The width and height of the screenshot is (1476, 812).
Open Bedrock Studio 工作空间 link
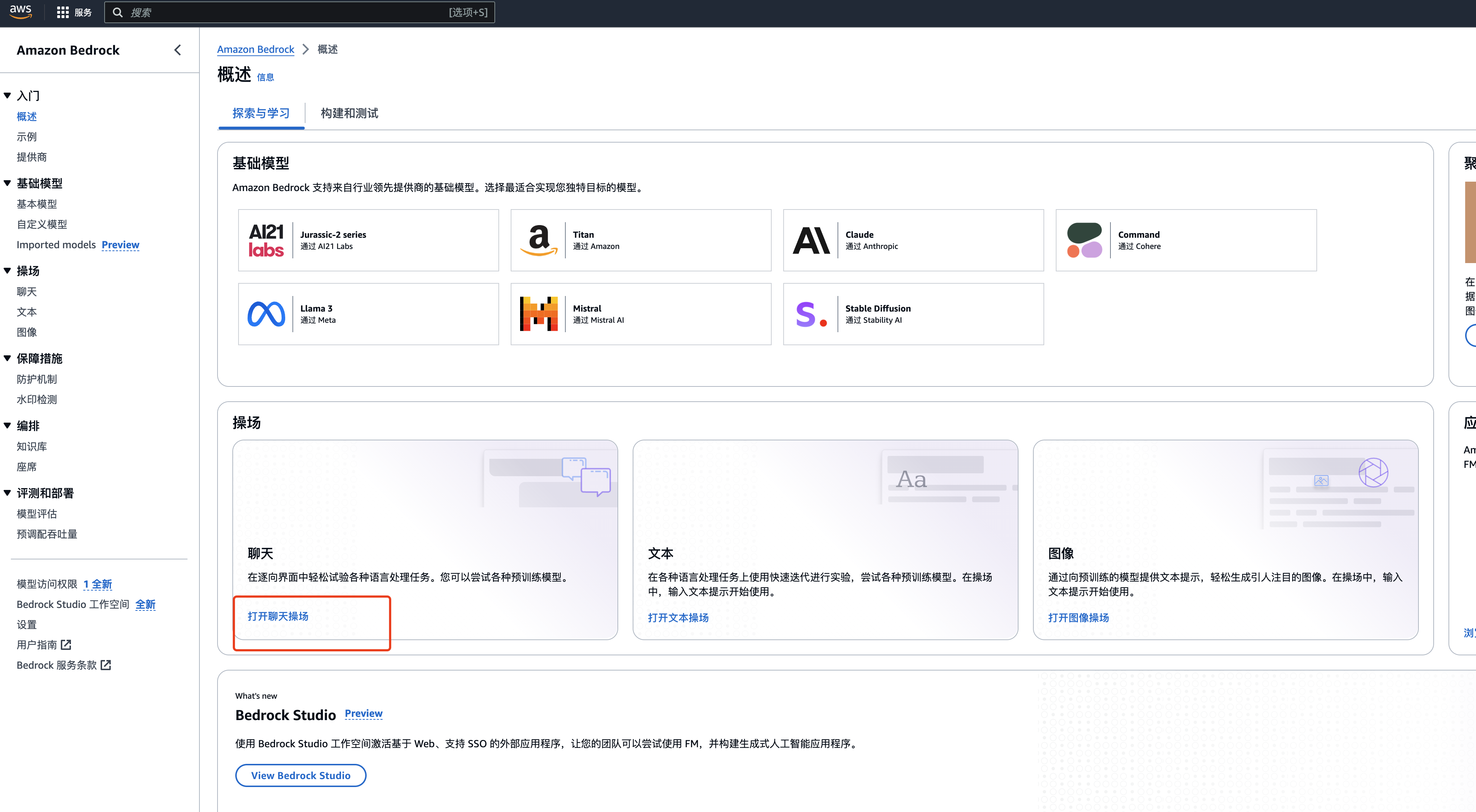tap(73, 604)
